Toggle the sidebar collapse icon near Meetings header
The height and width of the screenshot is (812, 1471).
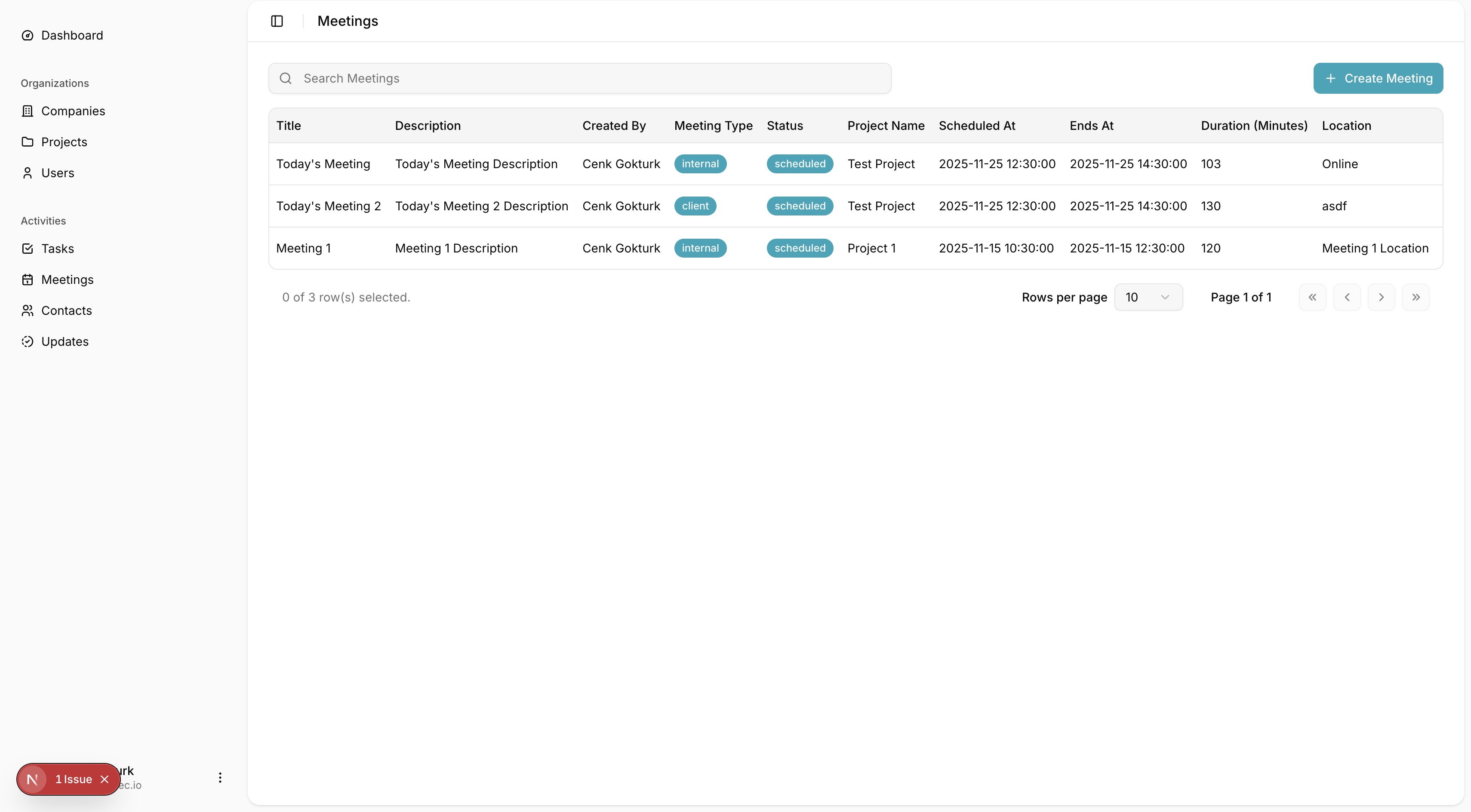point(277,21)
